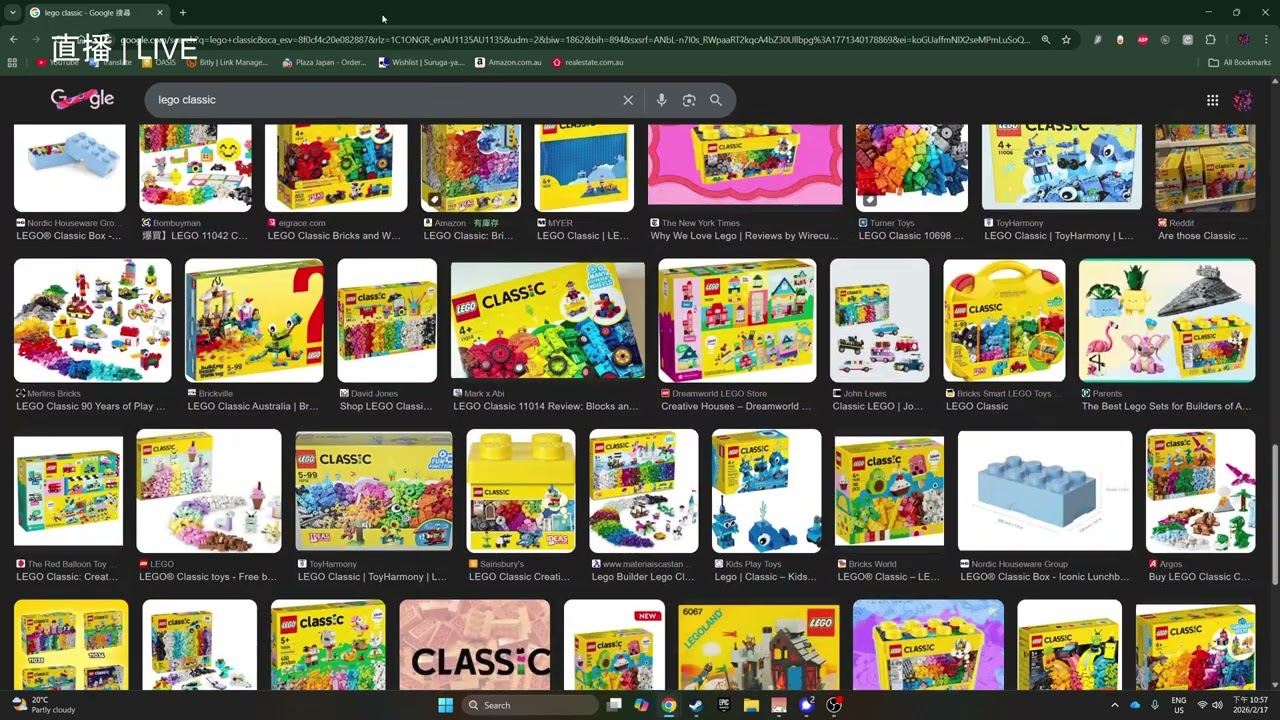1280x720 pixels.
Task: Submit search with the magnifier icon
Action: 716,100
